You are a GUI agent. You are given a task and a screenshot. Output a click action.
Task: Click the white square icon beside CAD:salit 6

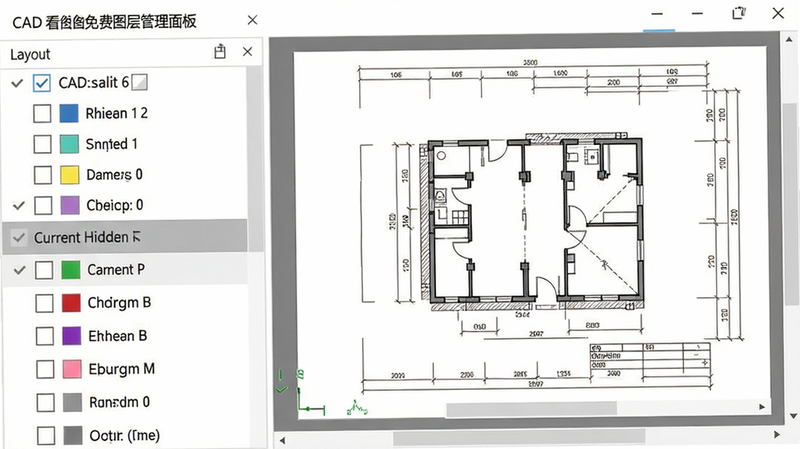point(139,82)
